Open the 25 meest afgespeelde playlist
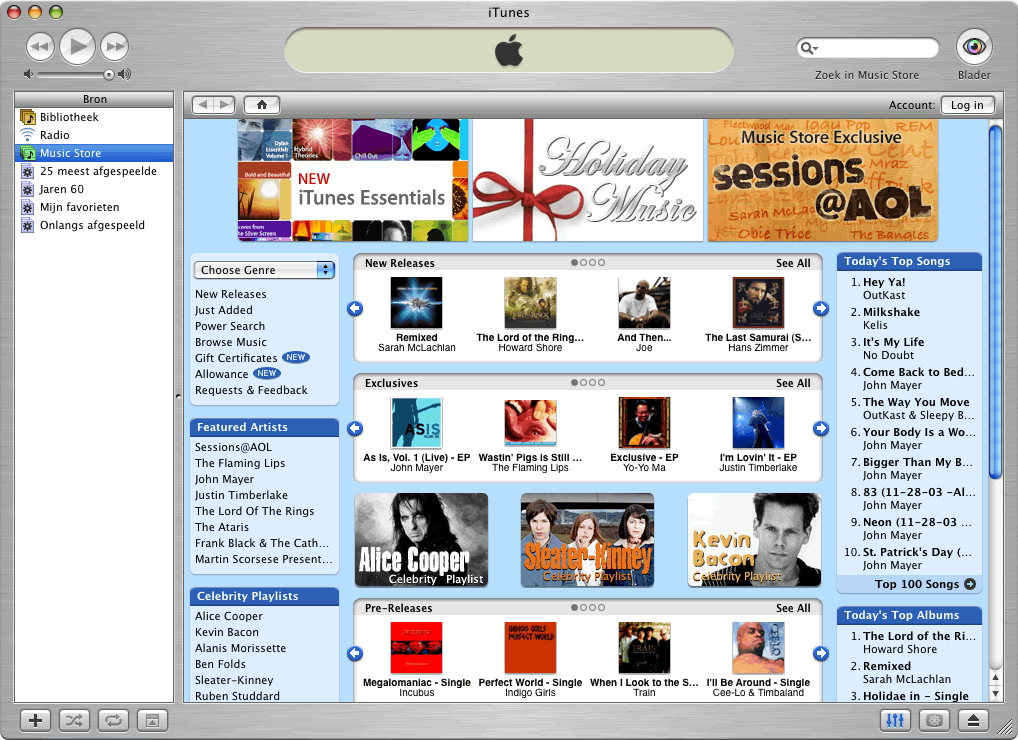 [x=94, y=171]
